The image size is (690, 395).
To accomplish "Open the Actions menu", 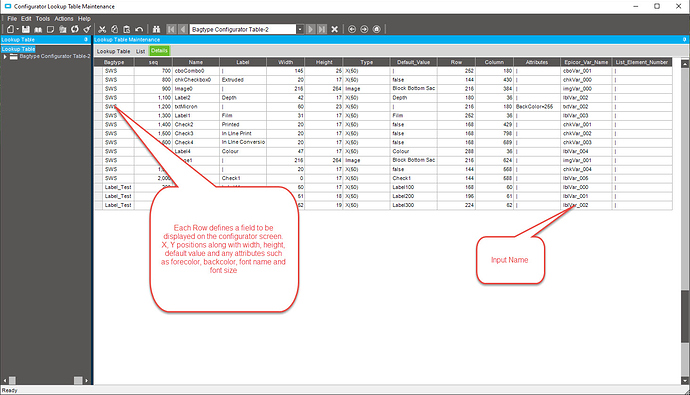I will click(x=64, y=18).
